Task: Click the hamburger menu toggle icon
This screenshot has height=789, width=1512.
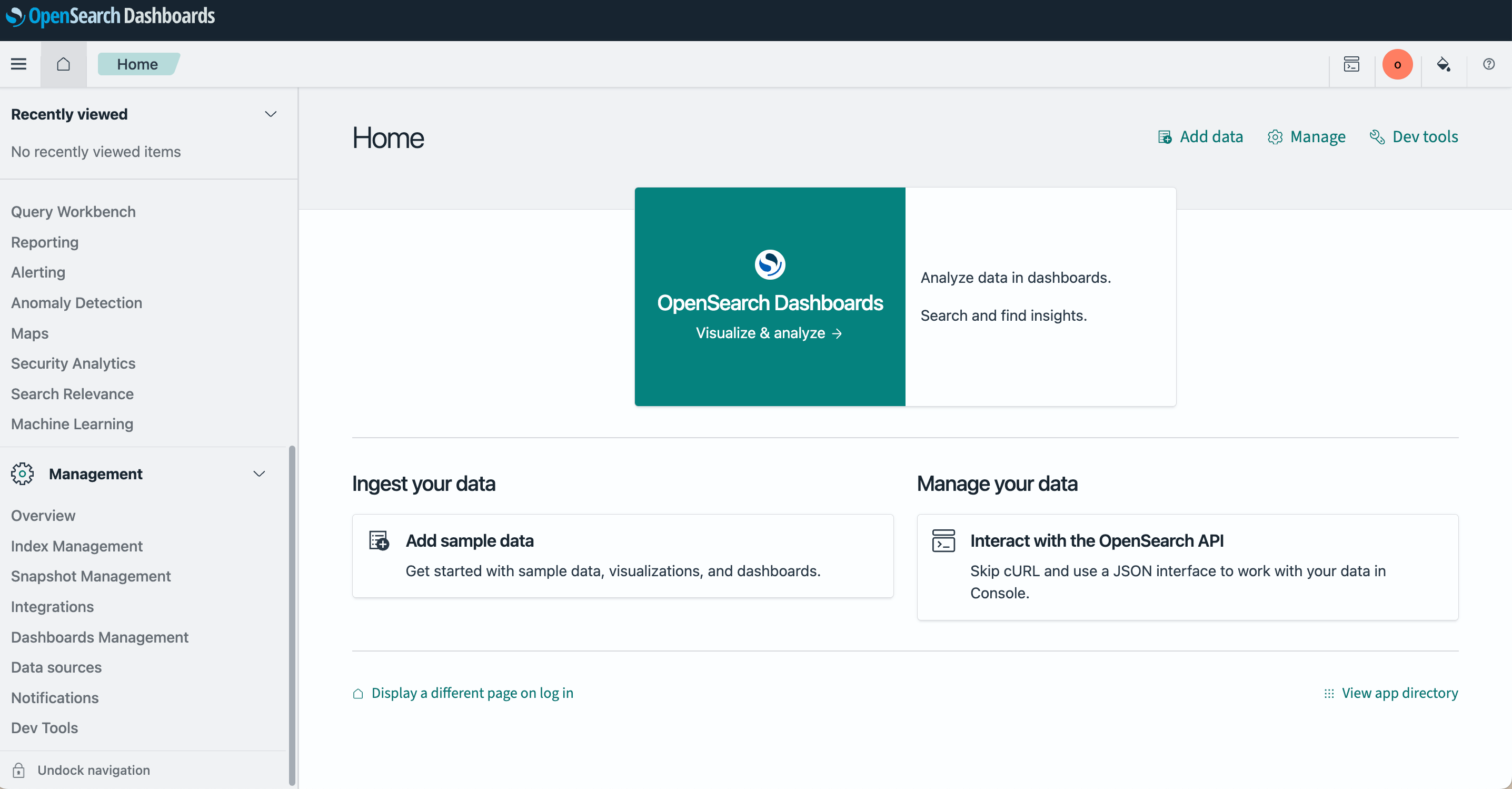Action: click(x=19, y=64)
